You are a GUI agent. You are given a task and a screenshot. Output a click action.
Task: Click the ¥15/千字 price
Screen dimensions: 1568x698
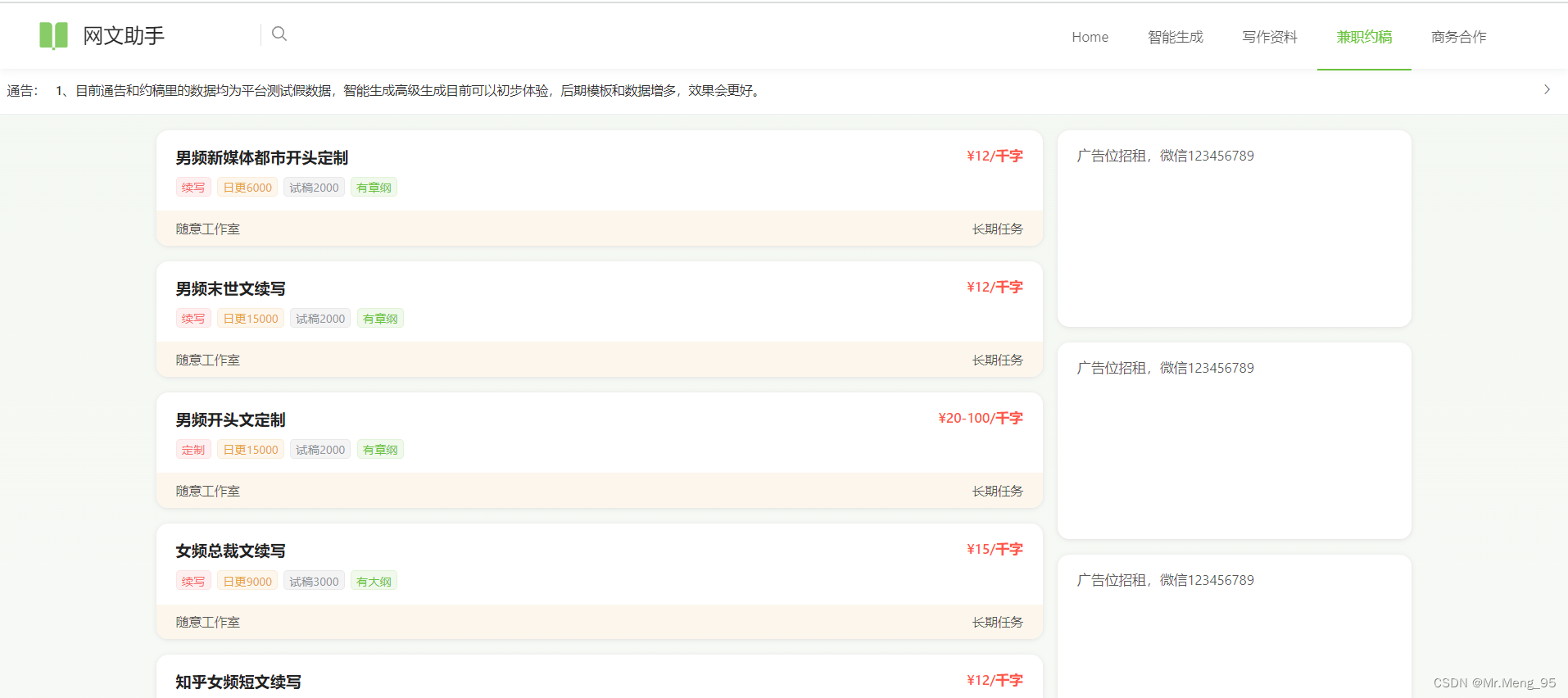click(x=995, y=549)
